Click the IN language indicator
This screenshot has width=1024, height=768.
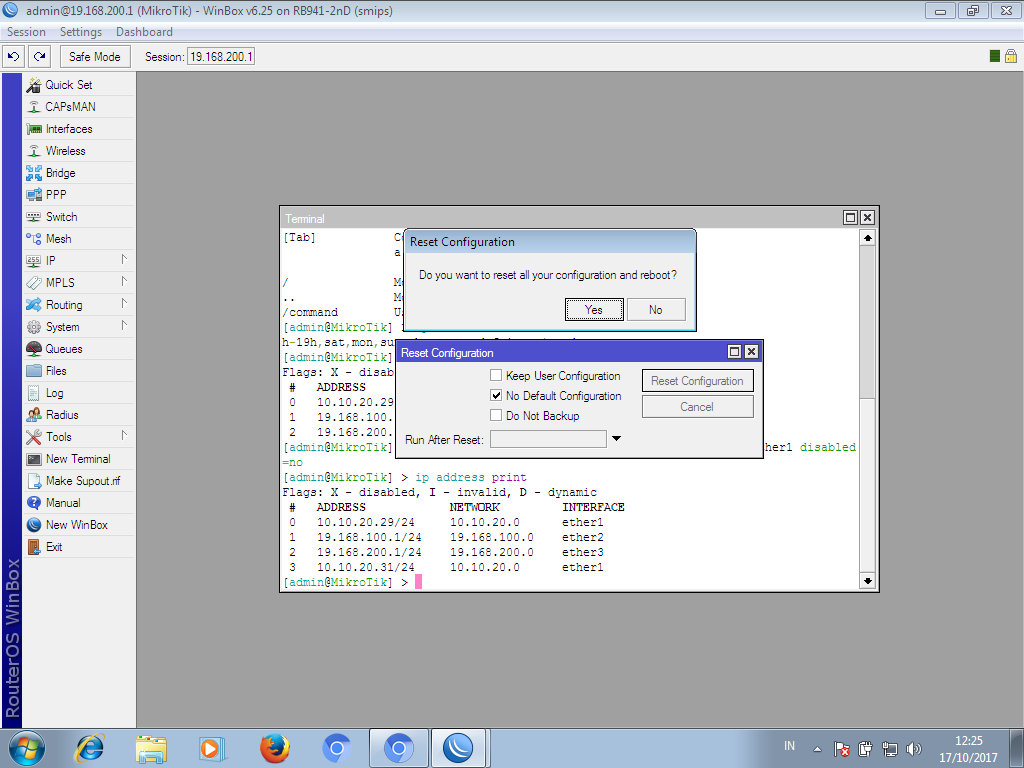coord(790,746)
